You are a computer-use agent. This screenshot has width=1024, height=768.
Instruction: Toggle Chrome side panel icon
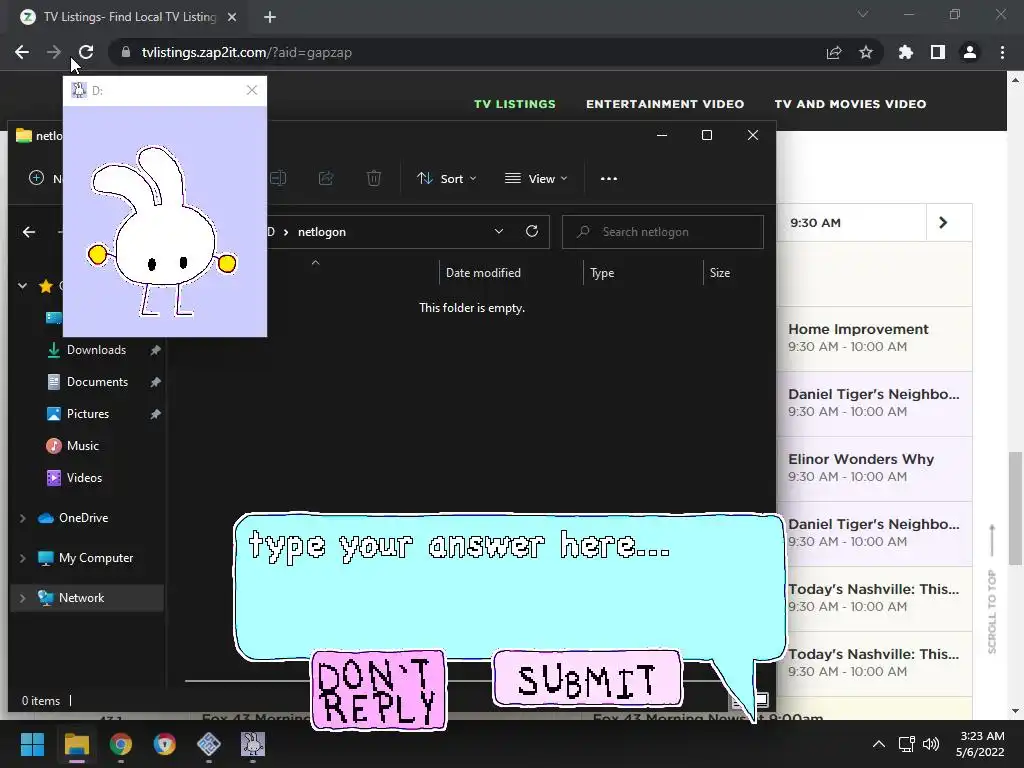pos(938,52)
